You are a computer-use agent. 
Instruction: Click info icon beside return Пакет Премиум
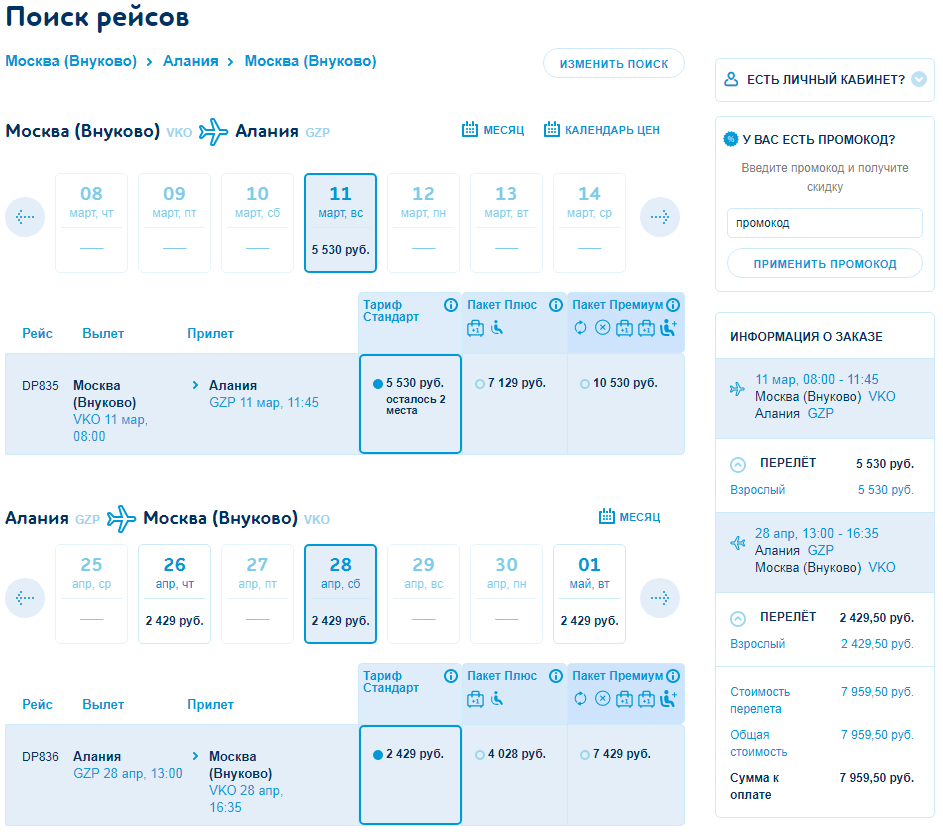pos(674,676)
